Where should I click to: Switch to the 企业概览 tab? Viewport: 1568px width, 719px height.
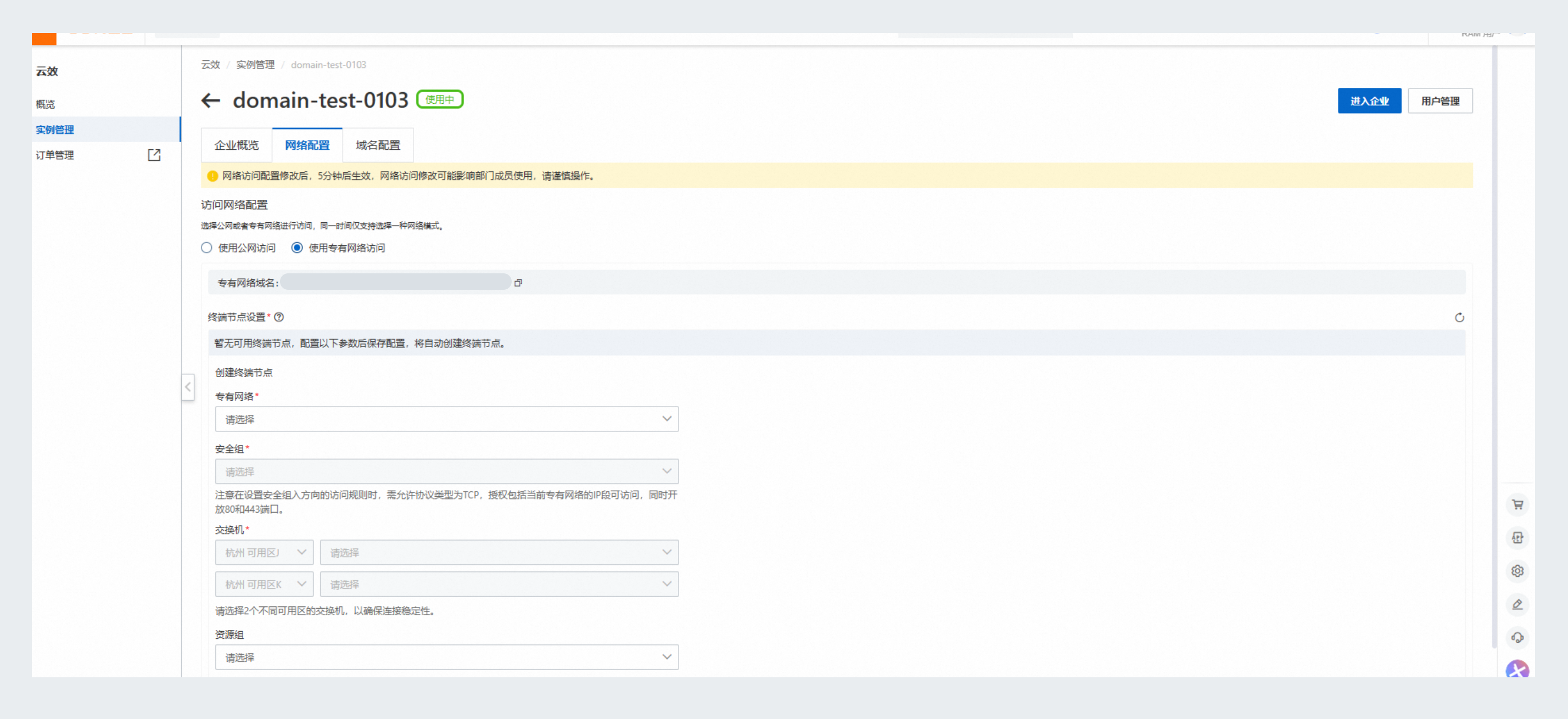tap(236, 145)
